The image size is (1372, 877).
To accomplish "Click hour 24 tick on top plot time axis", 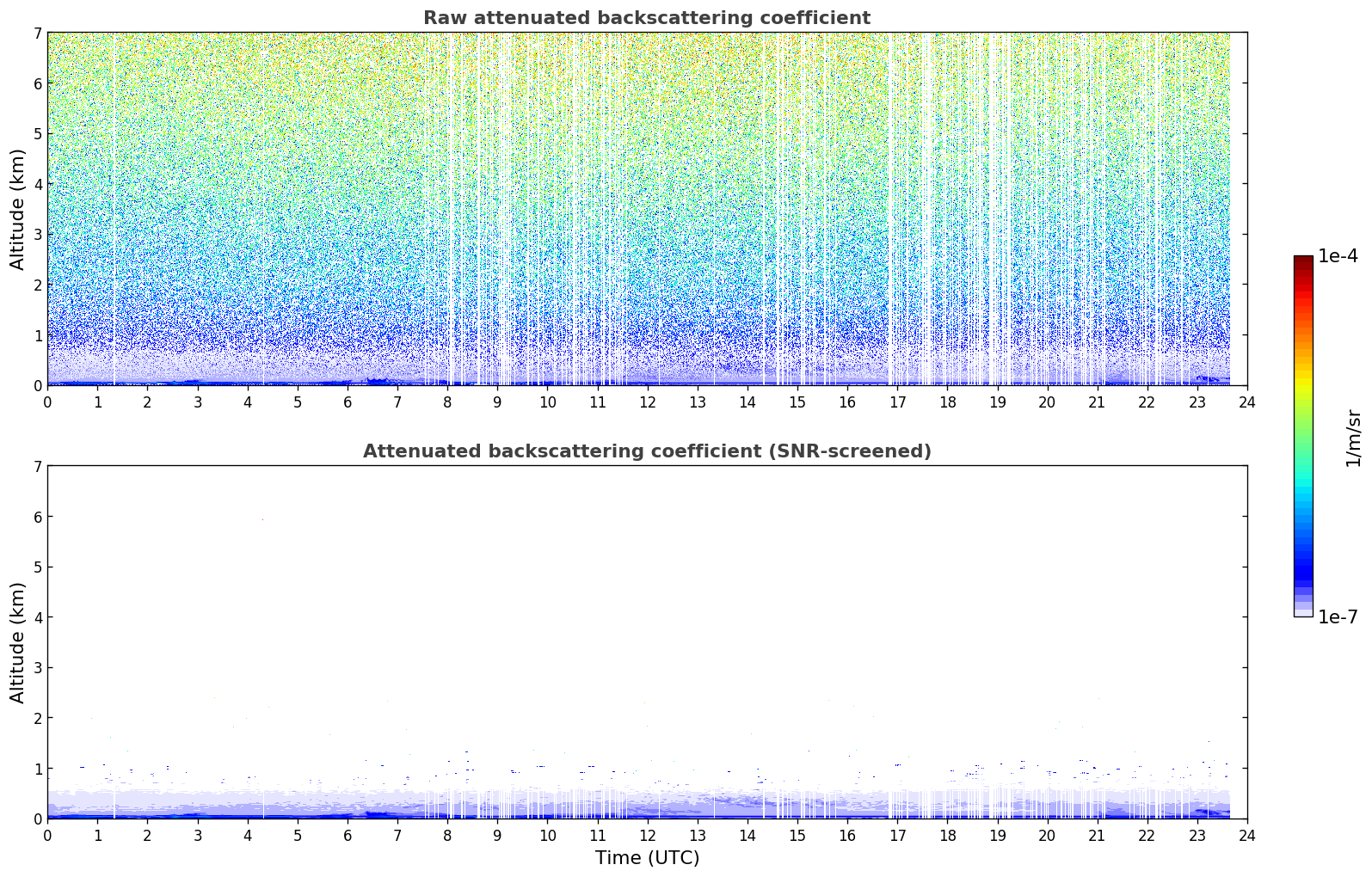I will (1246, 402).
